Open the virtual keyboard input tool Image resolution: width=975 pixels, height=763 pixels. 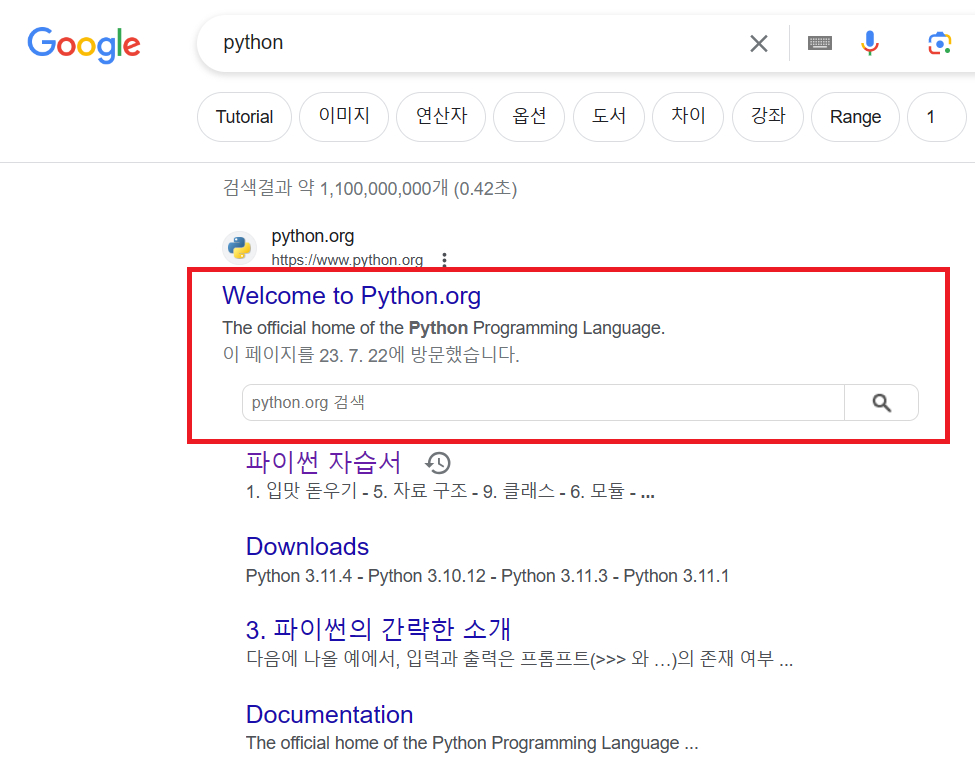point(820,43)
